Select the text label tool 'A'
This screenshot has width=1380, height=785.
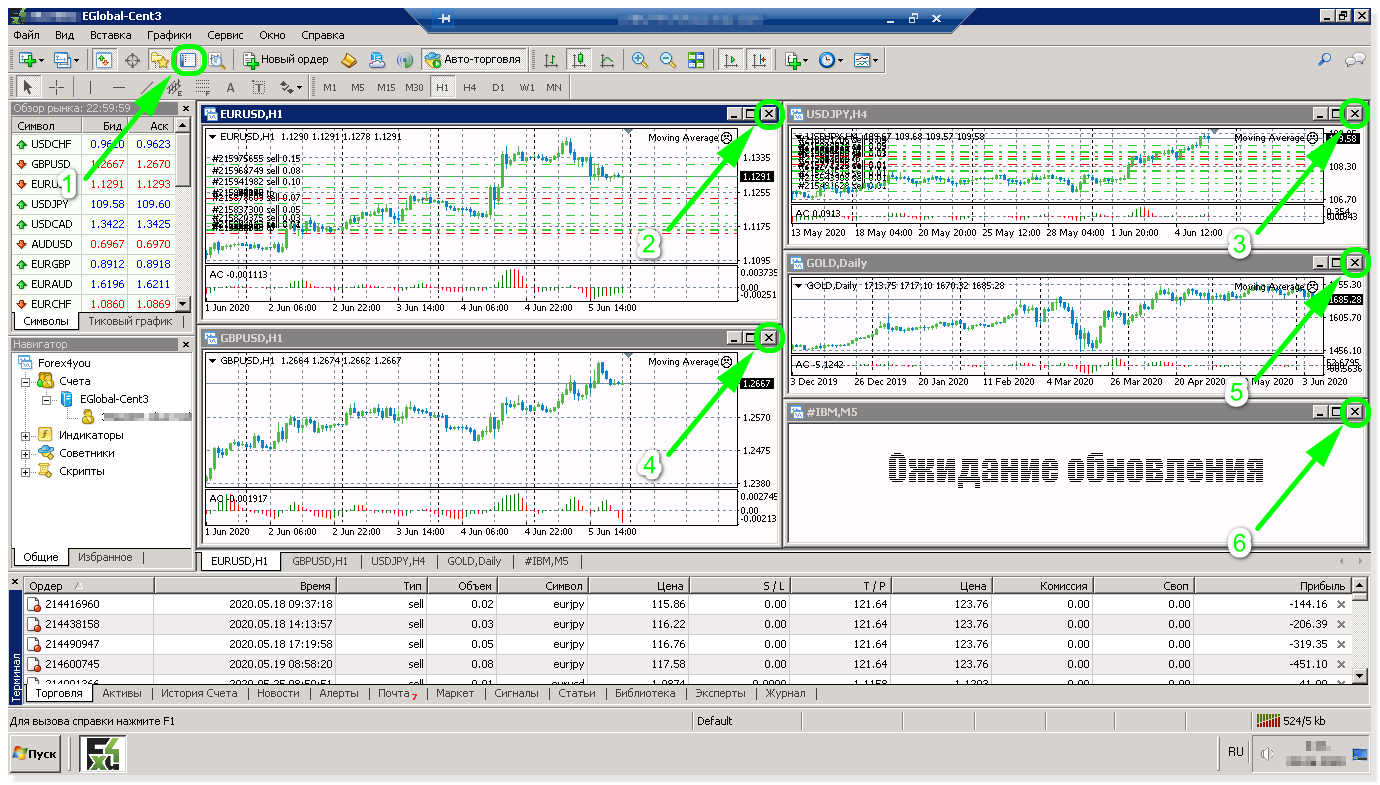click(230, 87)
